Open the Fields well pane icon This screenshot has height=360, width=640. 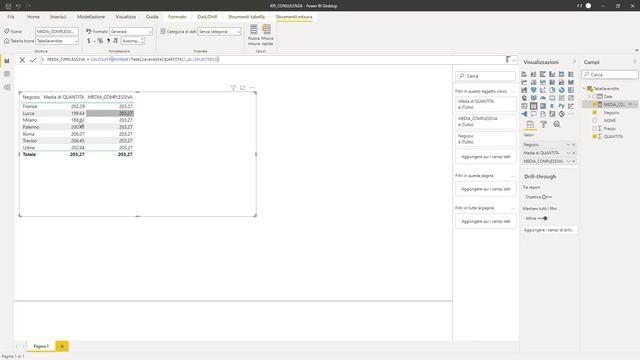[x=530, y=124]
